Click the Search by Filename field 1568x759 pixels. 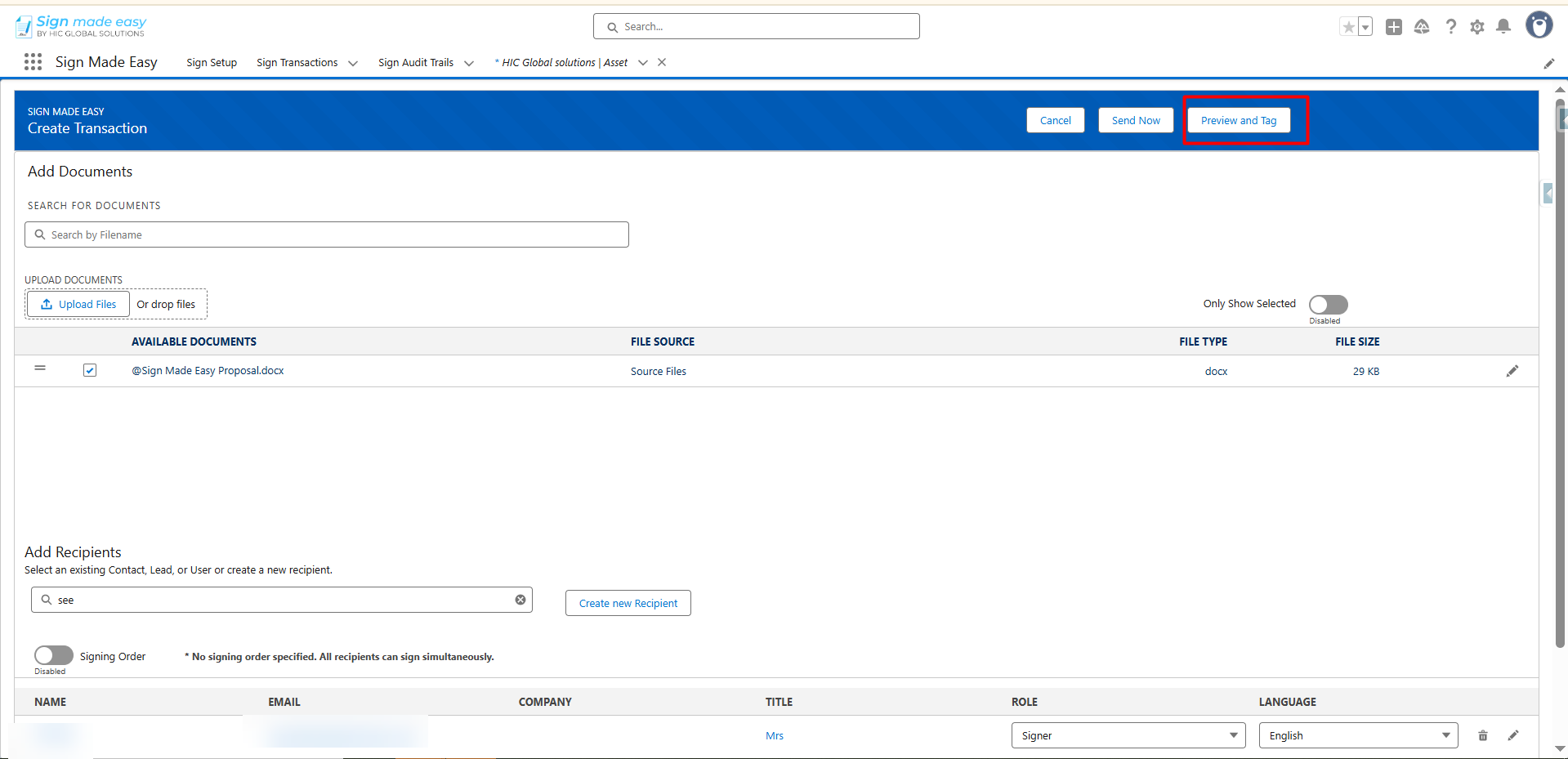coord(327,234)
